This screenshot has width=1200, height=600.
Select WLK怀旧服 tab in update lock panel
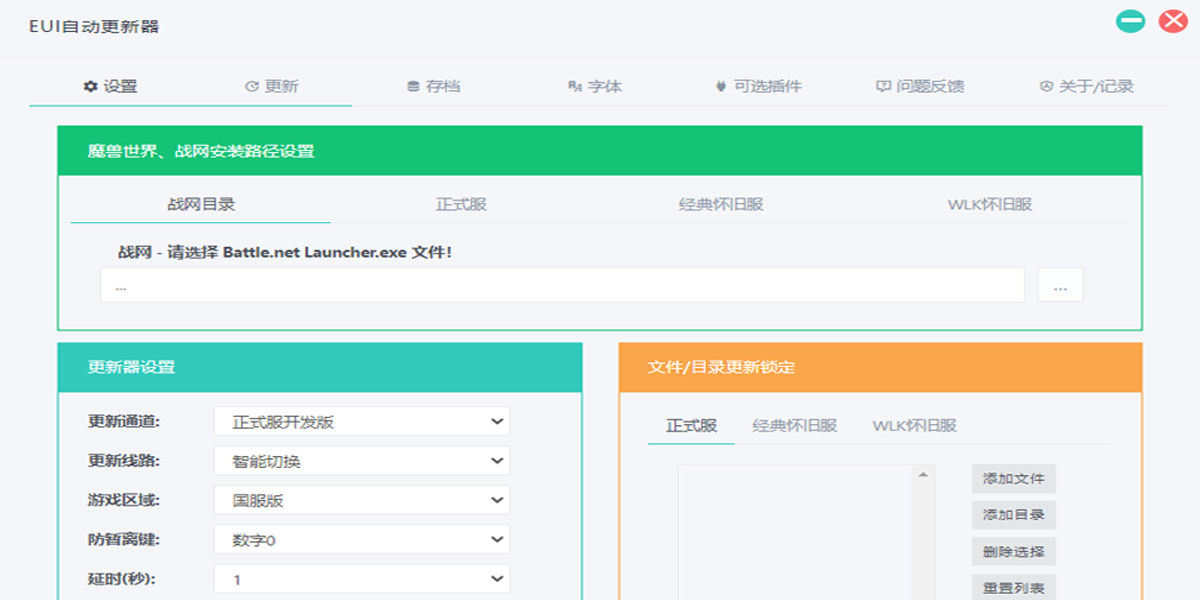click(914, 425)
